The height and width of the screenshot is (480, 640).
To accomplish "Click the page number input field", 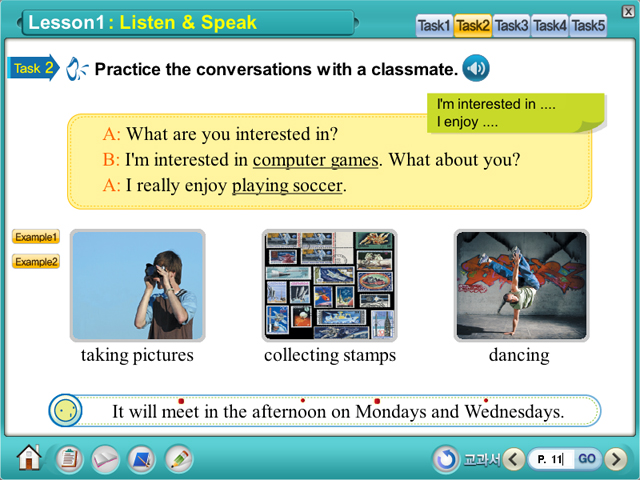I will (x=550, y=459).
